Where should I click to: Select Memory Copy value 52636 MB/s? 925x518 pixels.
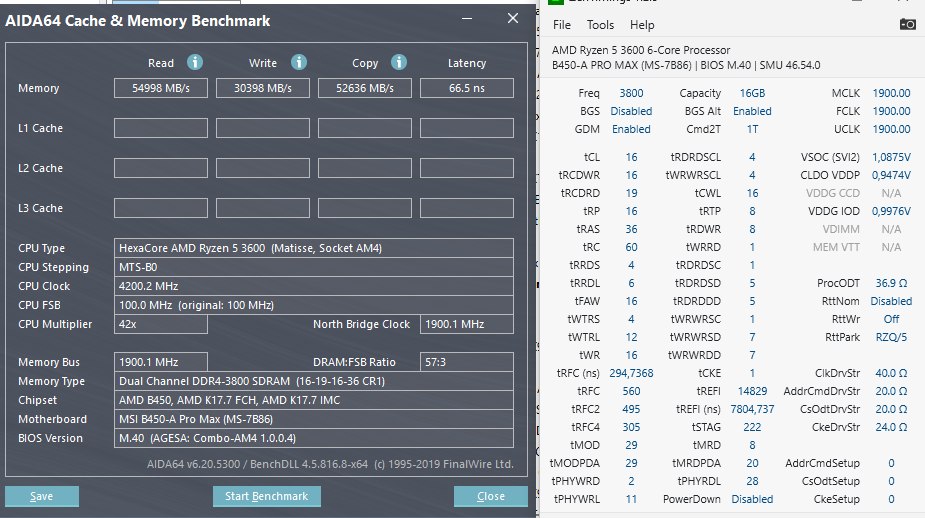[x=365, y=88]
